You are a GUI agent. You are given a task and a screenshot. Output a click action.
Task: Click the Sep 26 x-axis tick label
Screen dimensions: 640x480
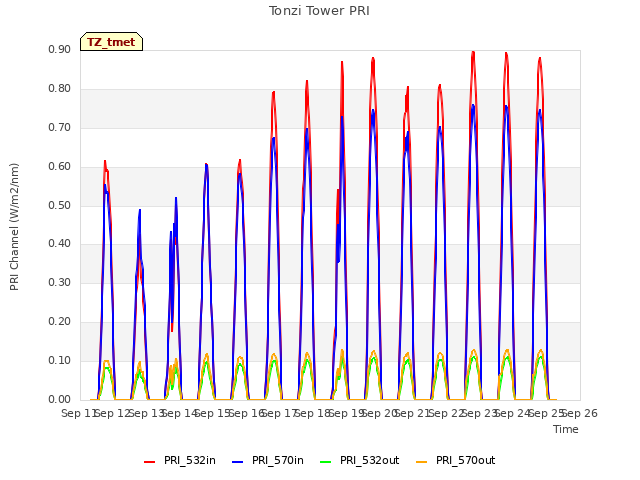coord(580,413)
